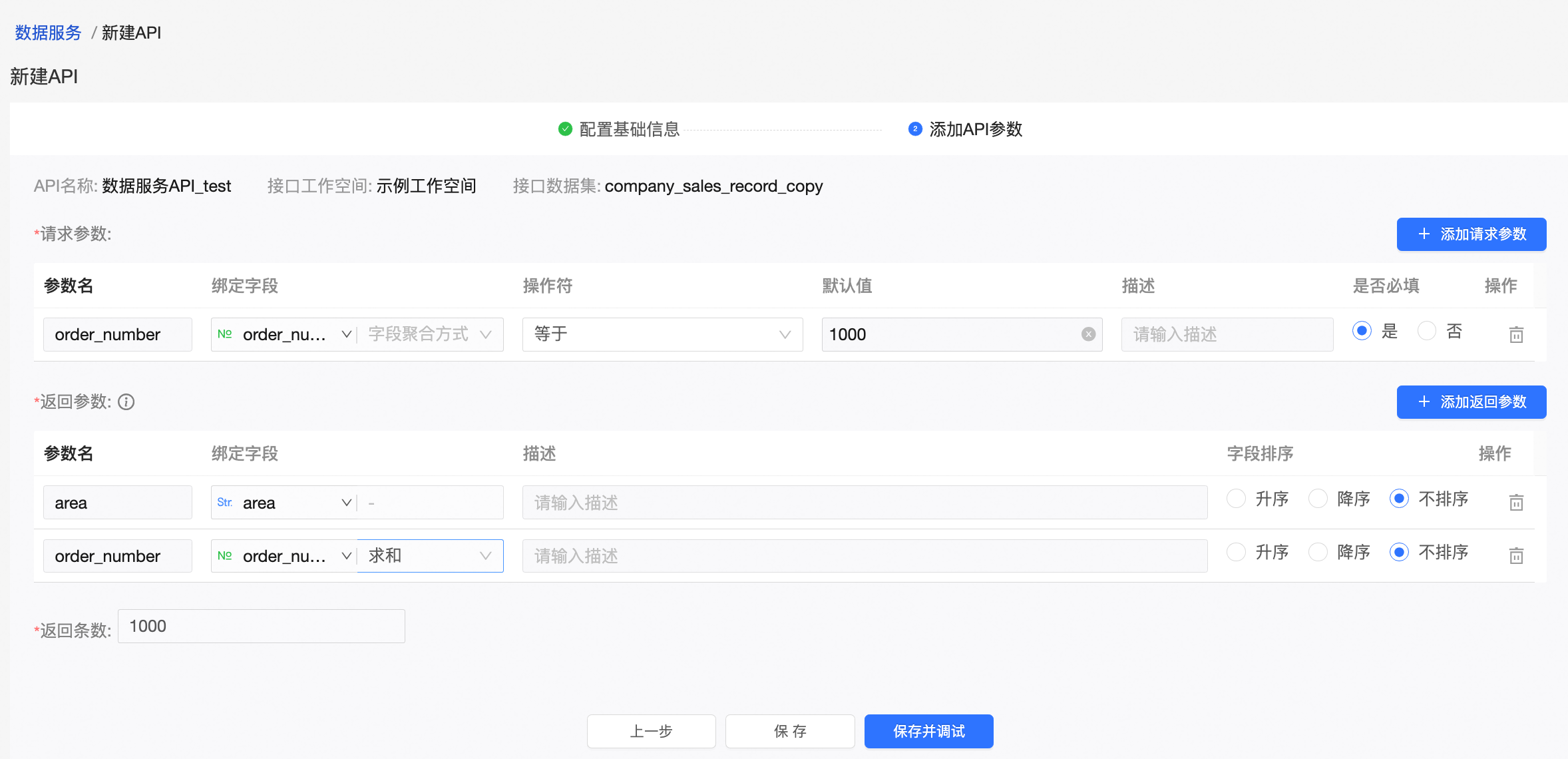Open the 等于 operator dropdown
1568x759 pixels.
tap(662, 334)
